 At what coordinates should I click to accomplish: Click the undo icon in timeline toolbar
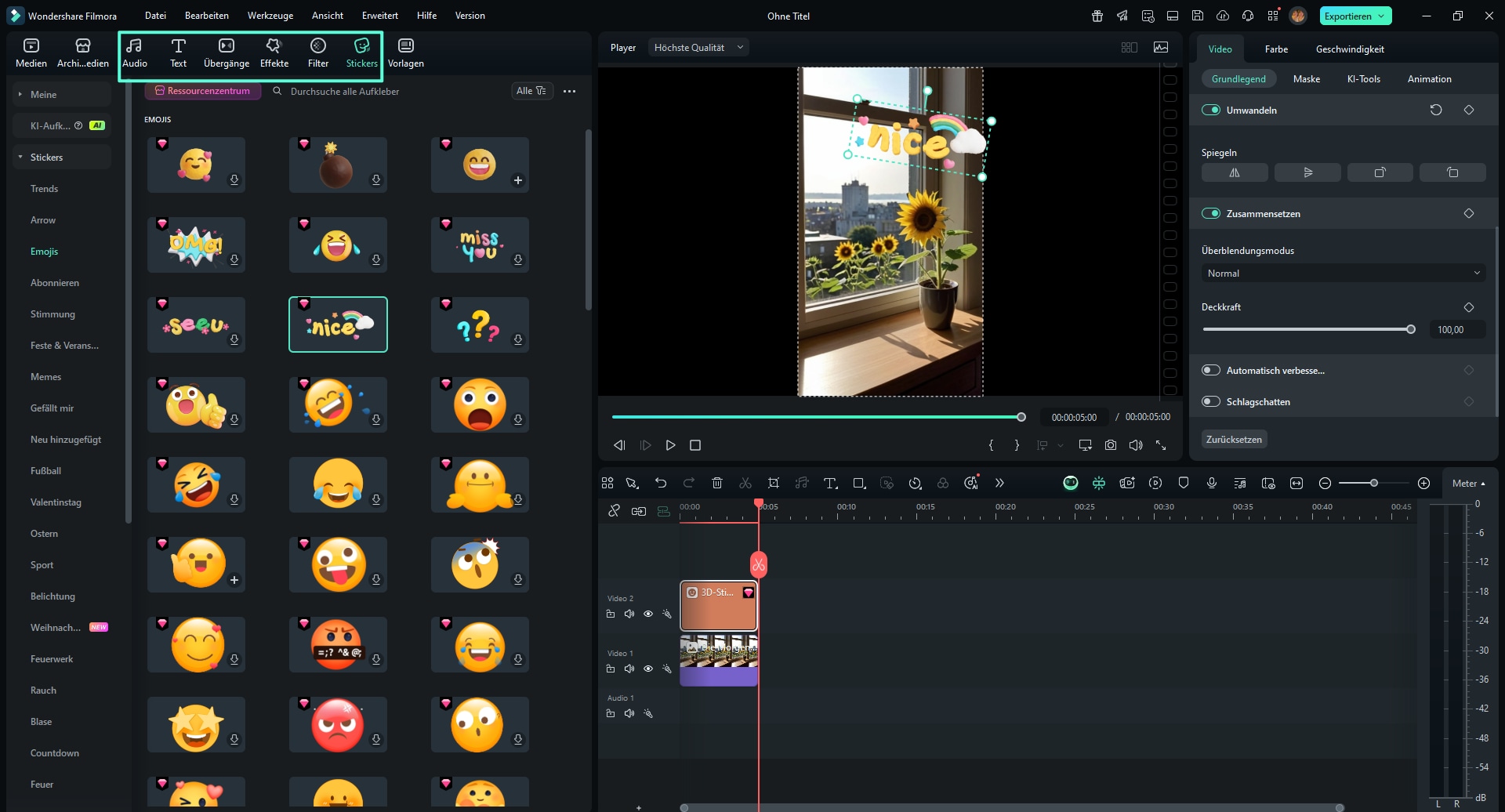(x=661, y=483)
